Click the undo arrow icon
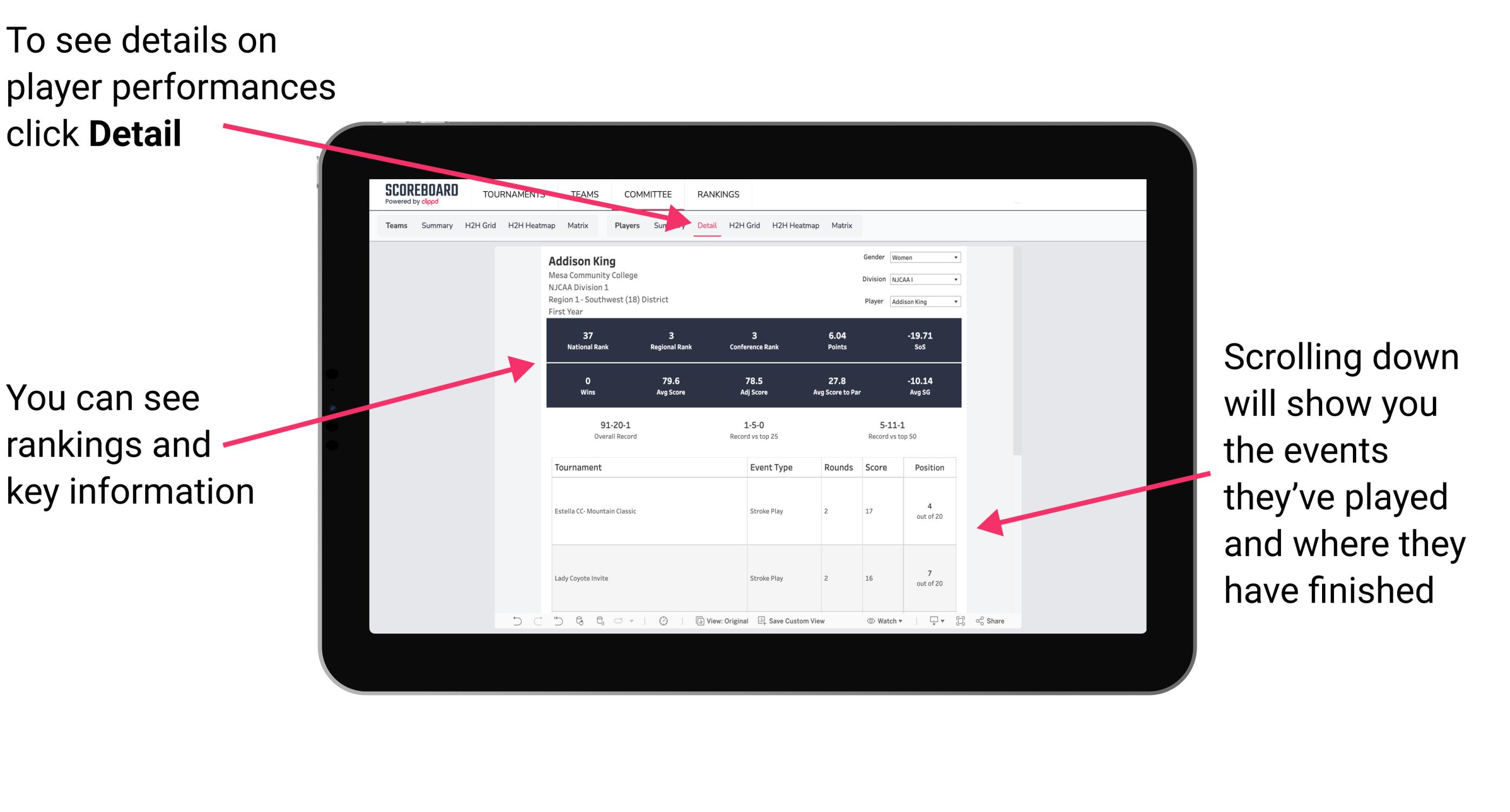Image resolution: width=1510 pixels, height=812 pixels. [x=509, y=626]
